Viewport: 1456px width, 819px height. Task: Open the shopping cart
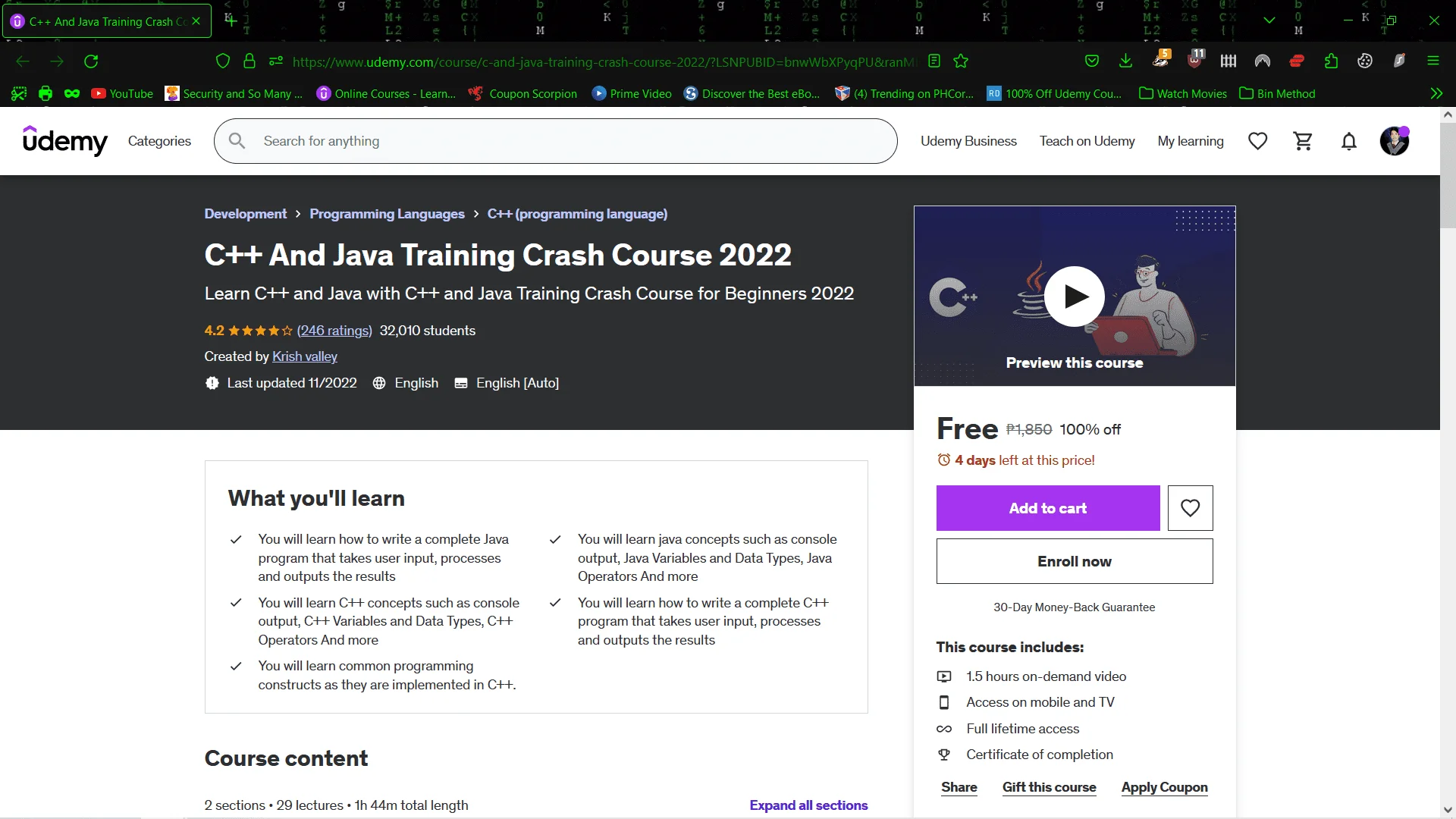1304,141
